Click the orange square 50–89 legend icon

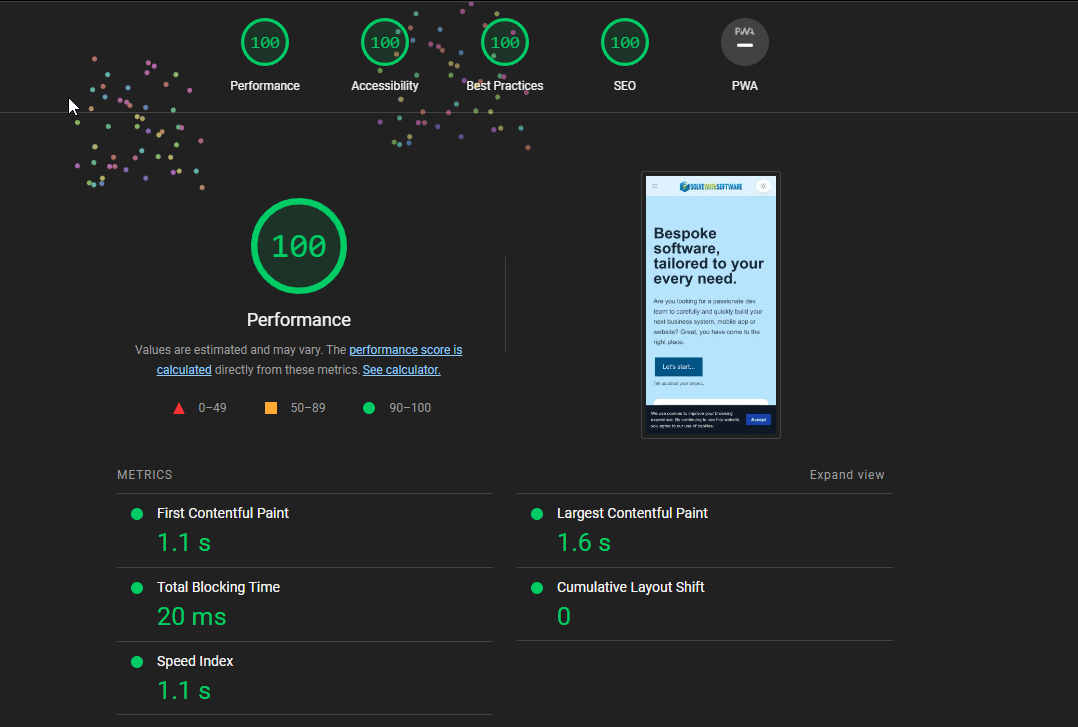tap(271, 408)
